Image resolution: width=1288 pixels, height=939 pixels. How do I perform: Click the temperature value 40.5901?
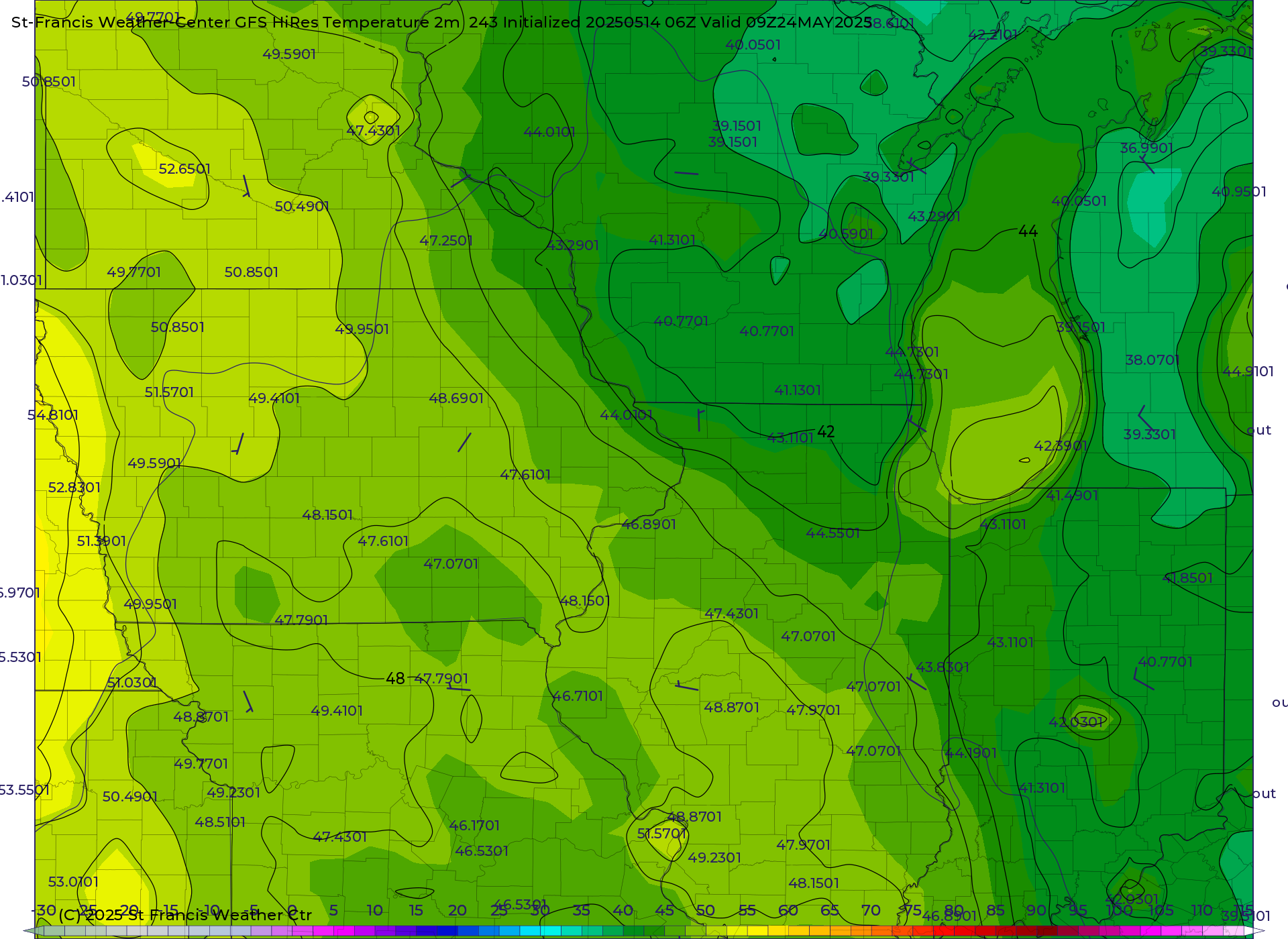tap(846, 234)
